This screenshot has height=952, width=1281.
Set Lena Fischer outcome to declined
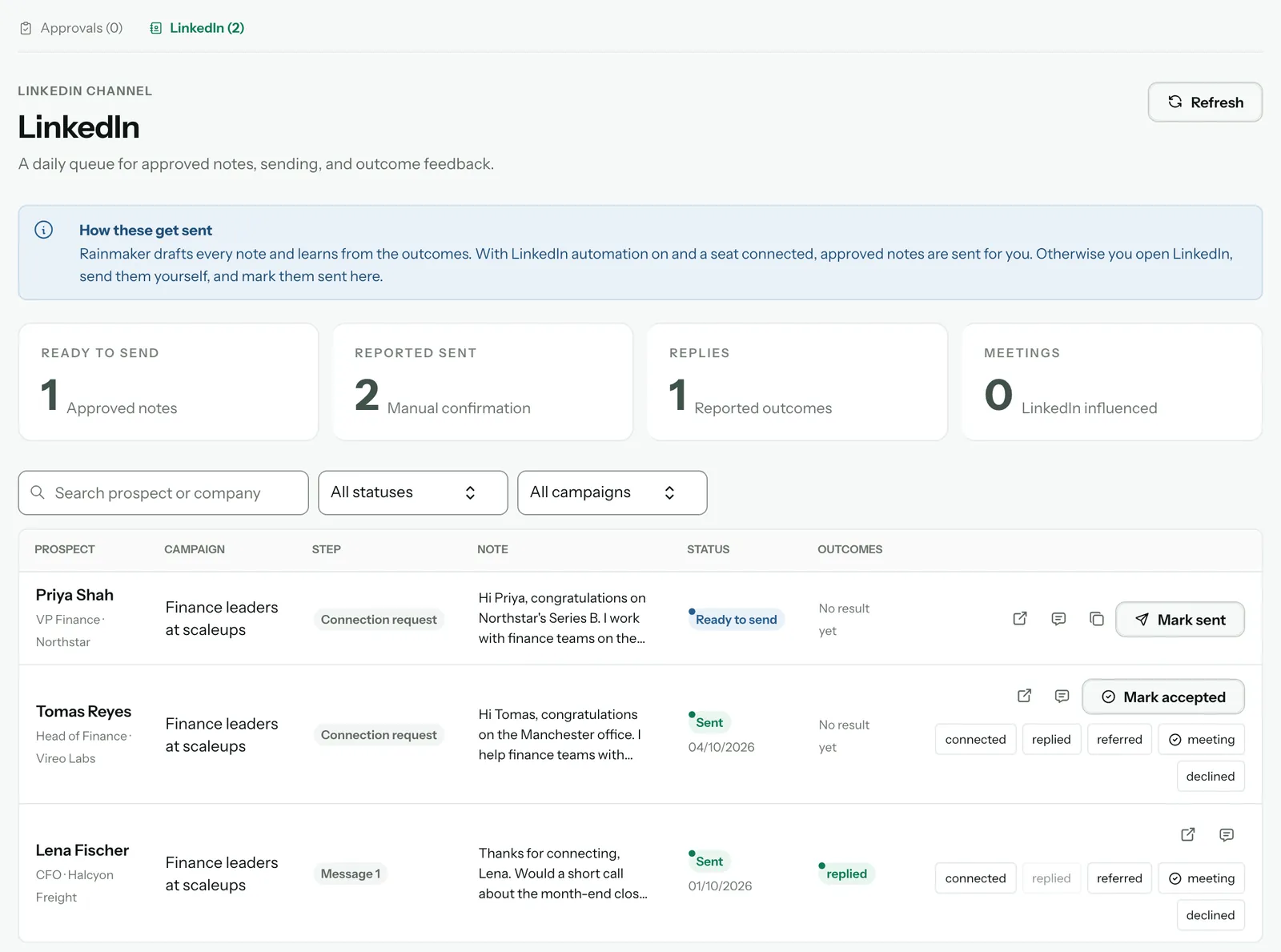(x=1211, y=914)
